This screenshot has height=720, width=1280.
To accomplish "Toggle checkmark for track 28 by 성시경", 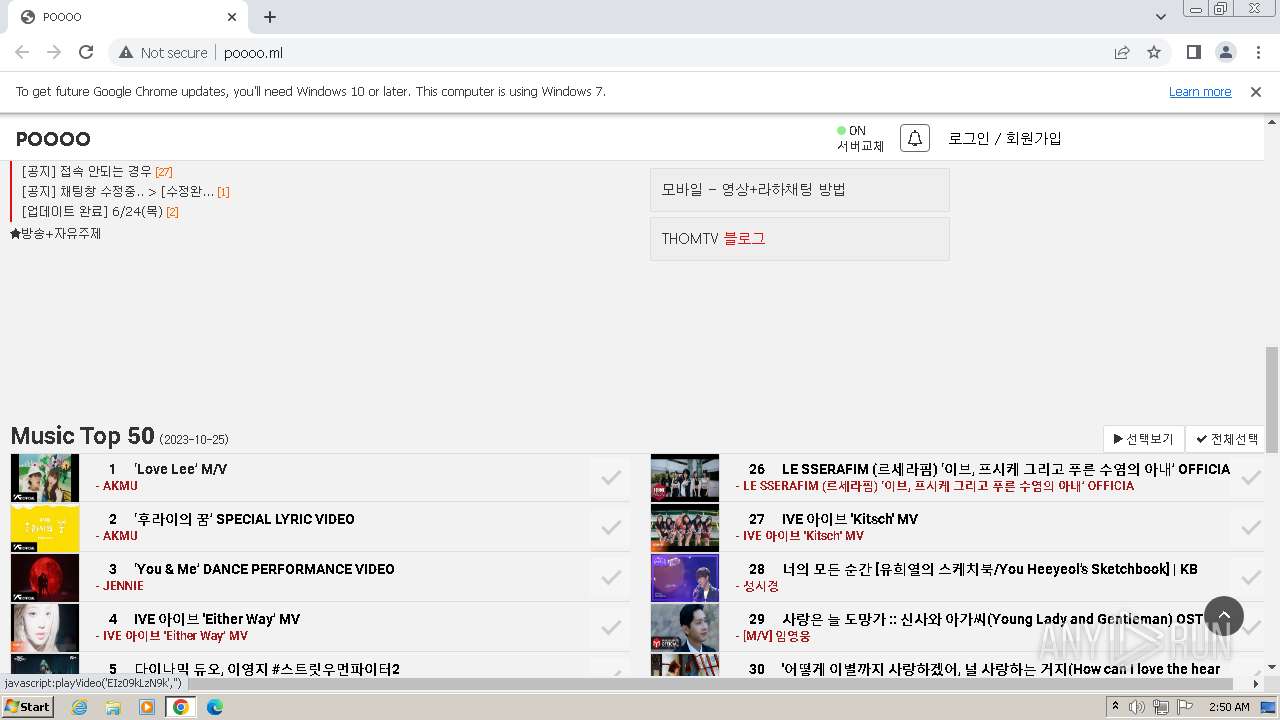I will (x=1250, y=577).
